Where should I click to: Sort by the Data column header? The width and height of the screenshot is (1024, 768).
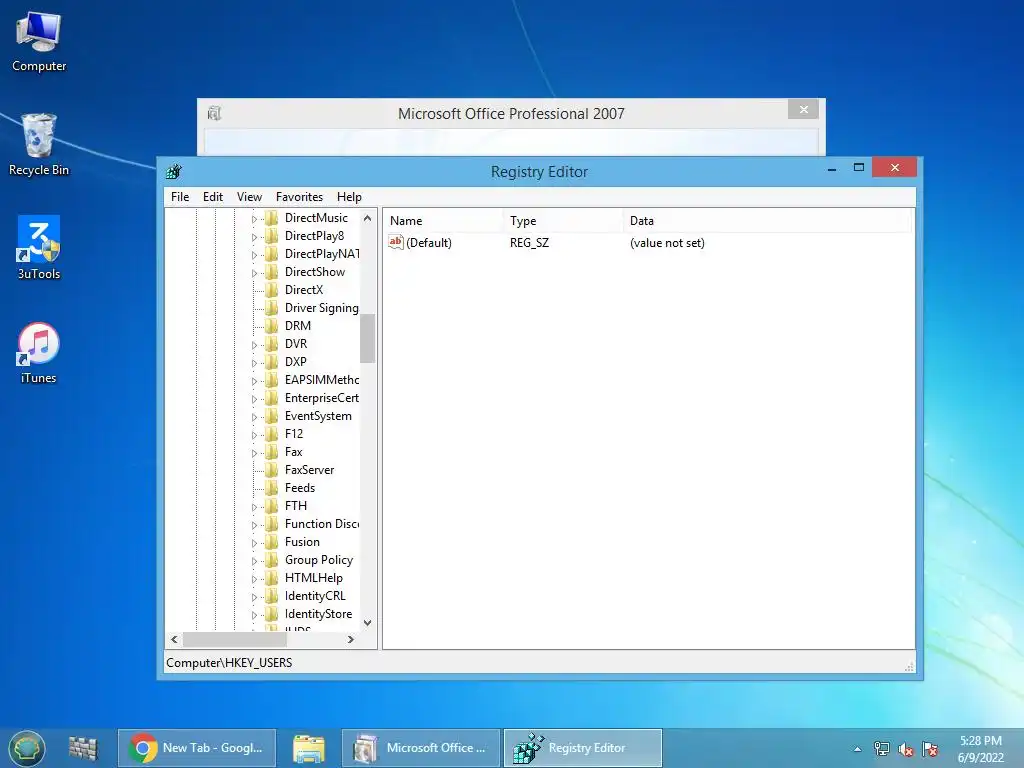tap(767, 221)
